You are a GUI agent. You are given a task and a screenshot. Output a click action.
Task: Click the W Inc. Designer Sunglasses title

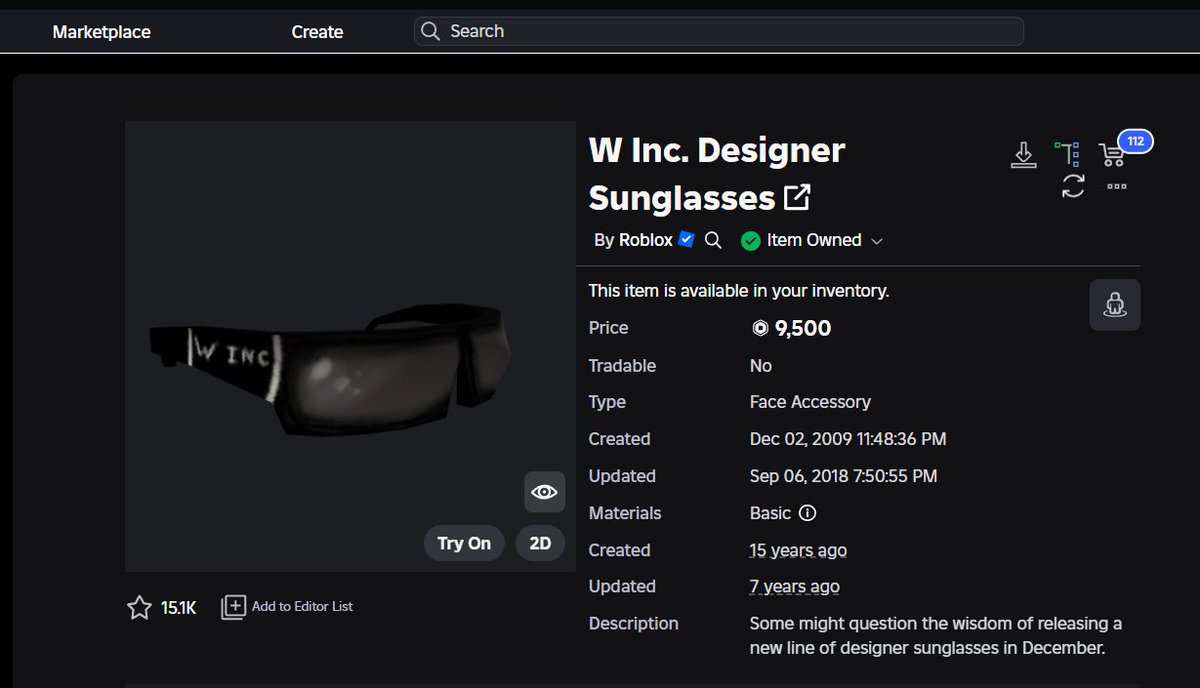(717, 174)
